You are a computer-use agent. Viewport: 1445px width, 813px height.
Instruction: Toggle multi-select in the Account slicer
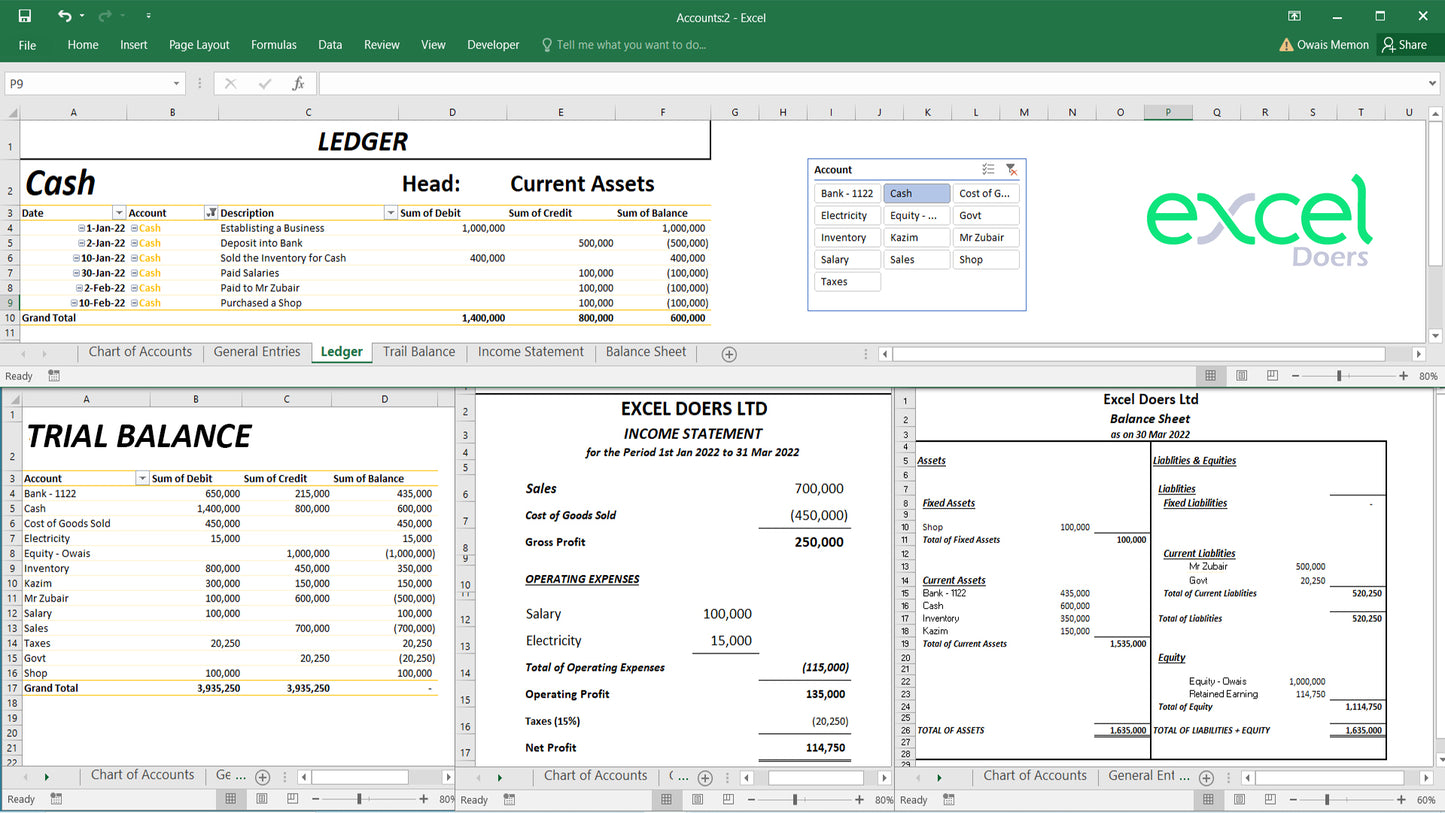(987, 170)
